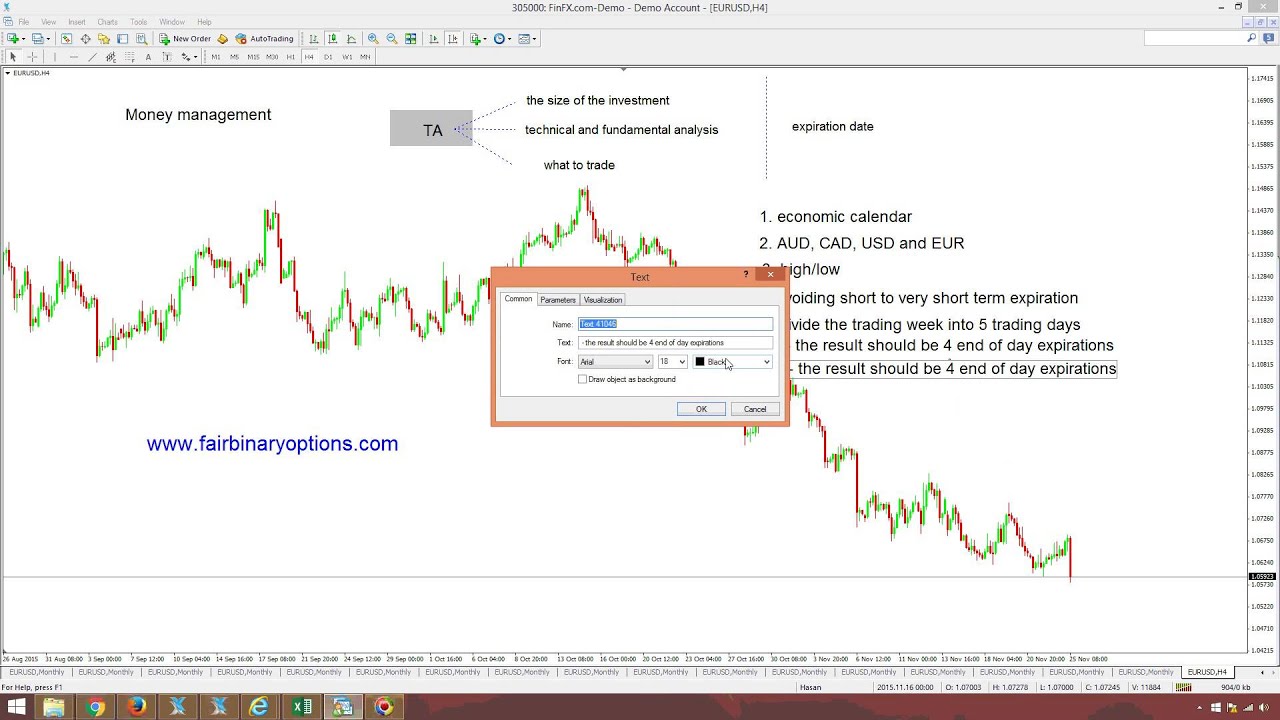Switch timeframe to H1
Viewport: 1280px width, 720px height.
(x=291, y=57)
